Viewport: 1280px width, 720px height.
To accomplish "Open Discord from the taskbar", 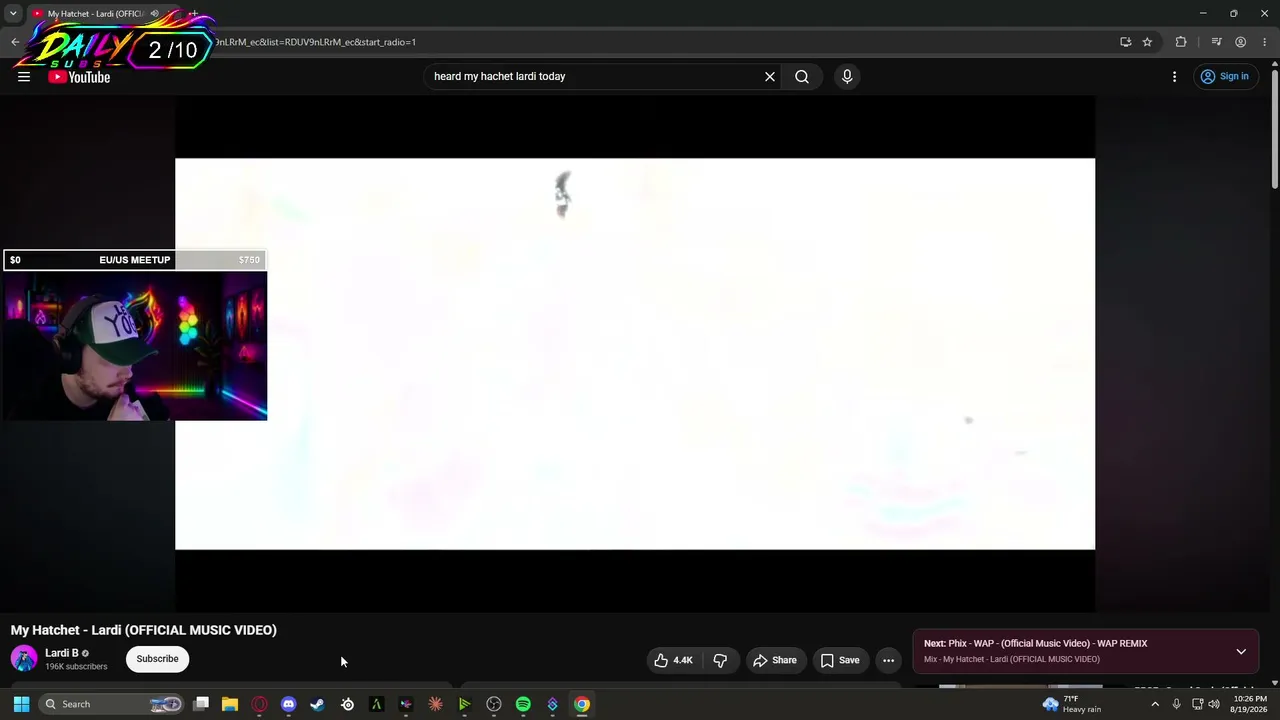I will (x=289, y=704).
